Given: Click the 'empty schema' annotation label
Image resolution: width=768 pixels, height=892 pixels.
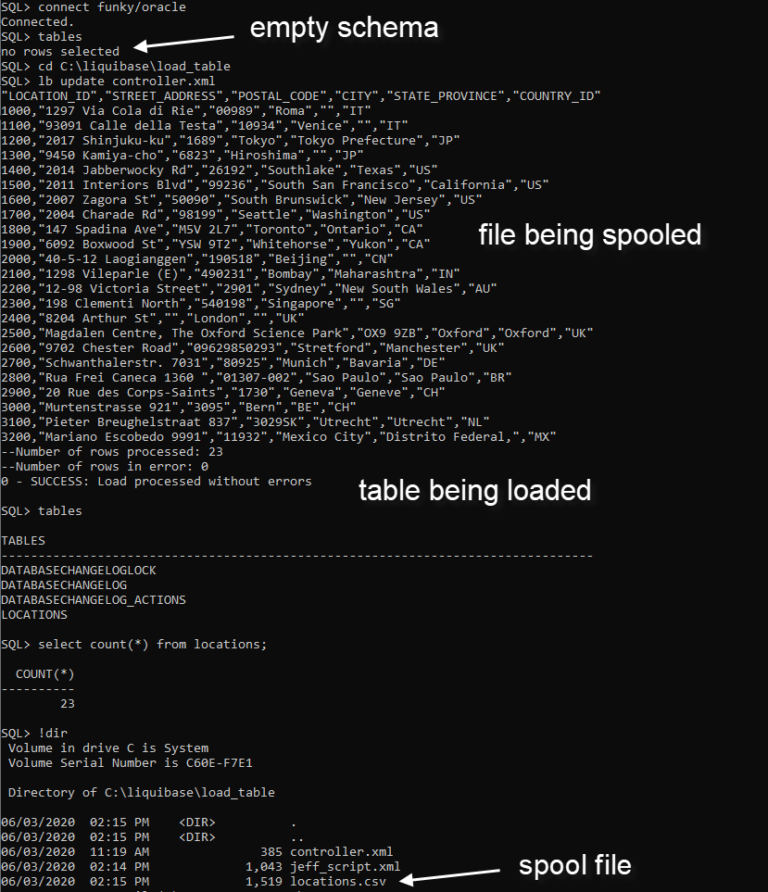Looking at the screenshot, I should coord(344,28).
